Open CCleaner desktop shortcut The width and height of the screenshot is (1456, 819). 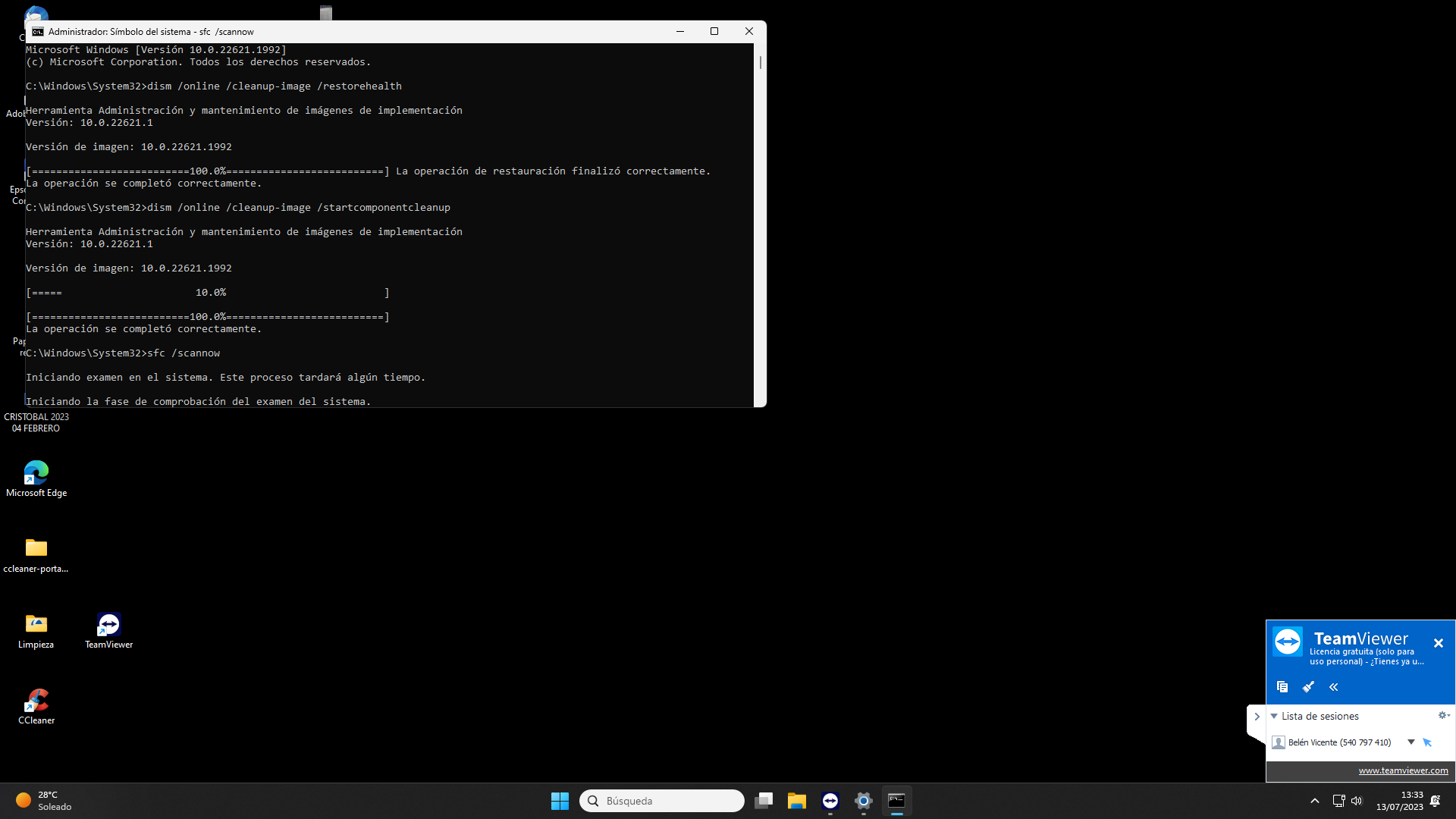(36, 705)
